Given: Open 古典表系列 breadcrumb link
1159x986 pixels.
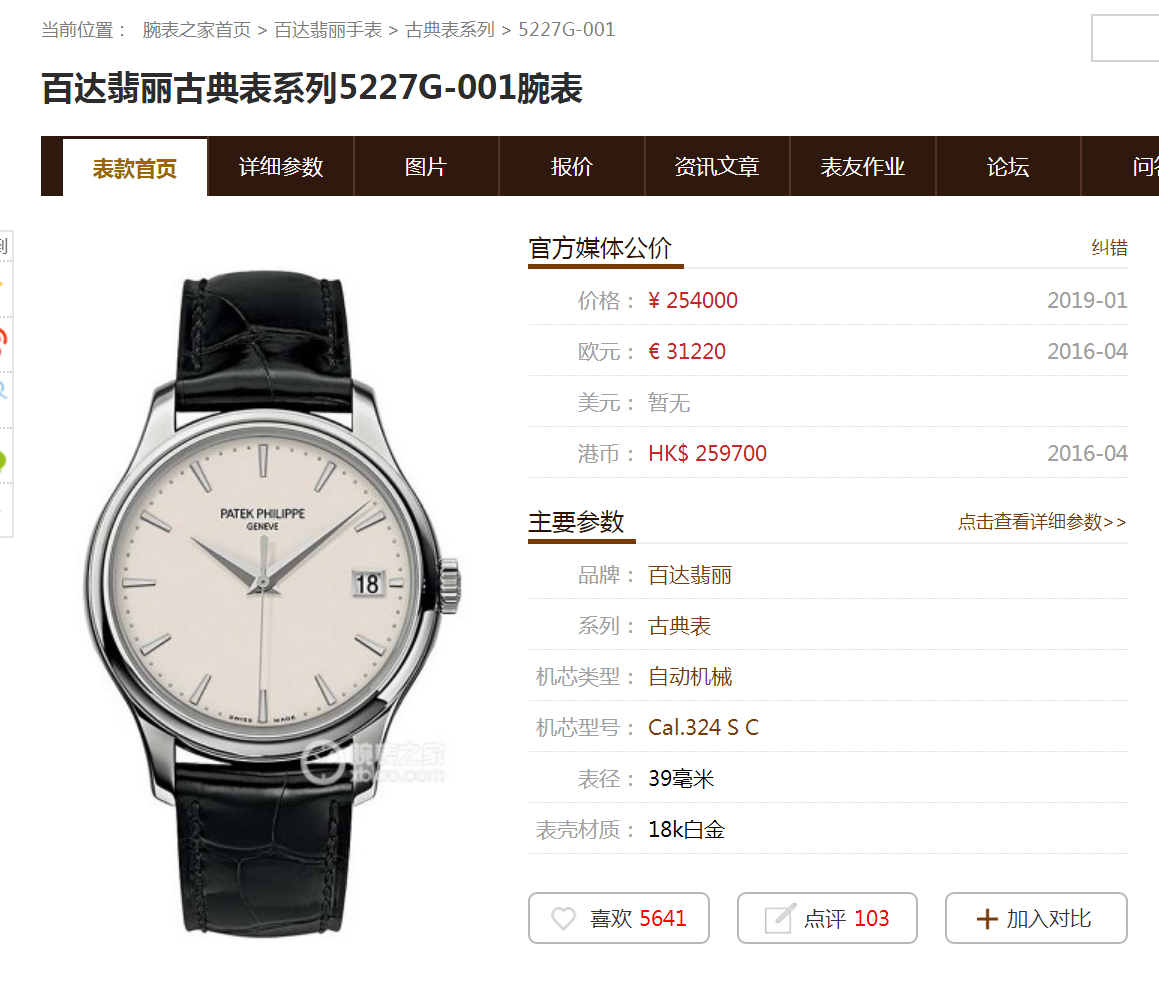Looking at the screenshot, I should 449,30.
